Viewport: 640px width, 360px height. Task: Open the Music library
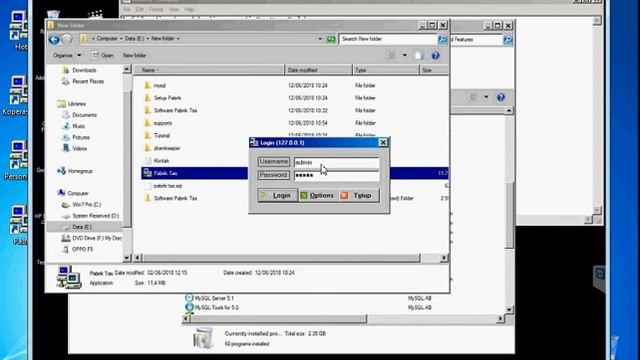point(78,126)
